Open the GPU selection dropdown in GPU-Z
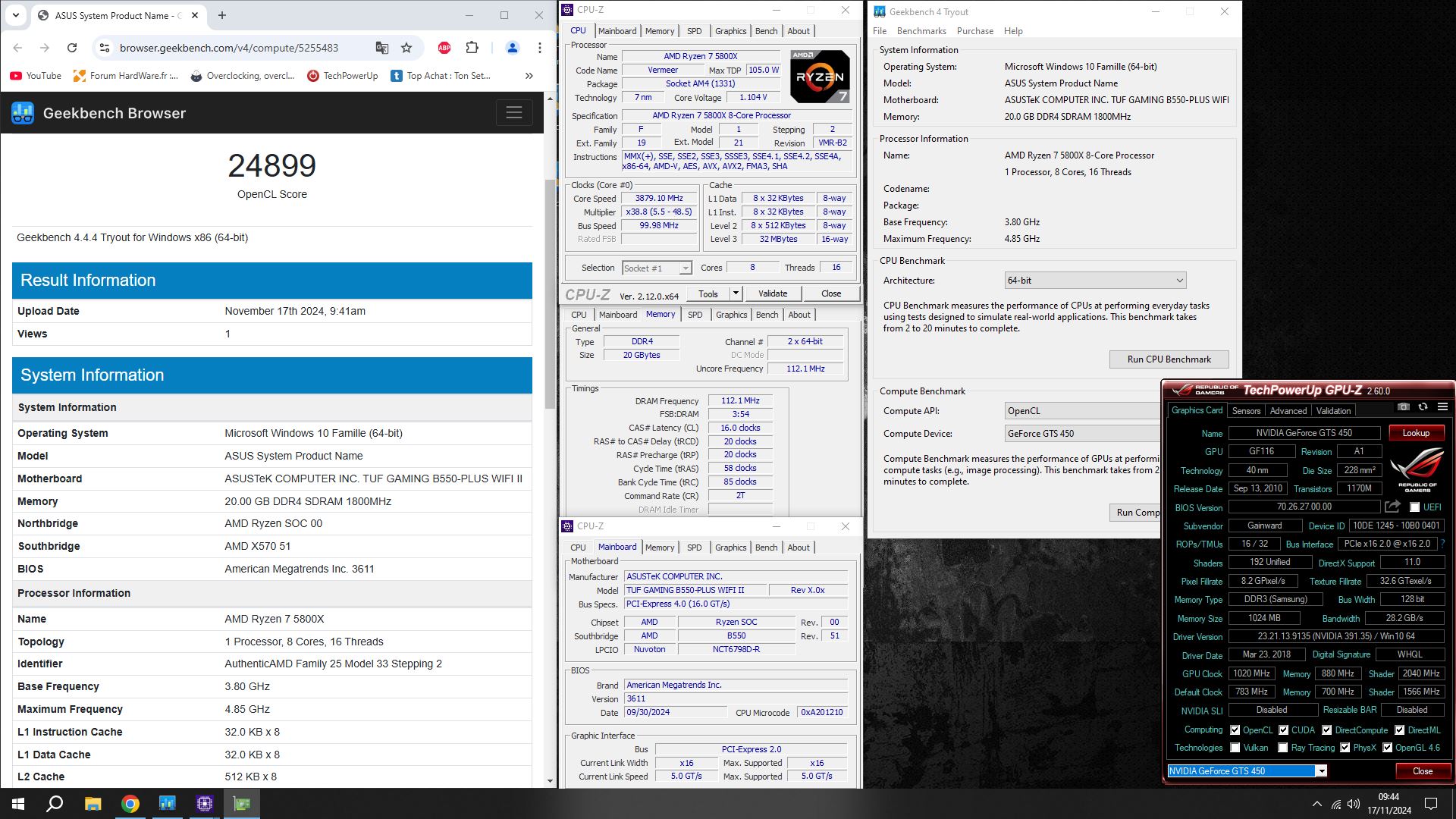Image resolution: width=1456 pixels, height=819 pixels. click(x=1321, y=771)
